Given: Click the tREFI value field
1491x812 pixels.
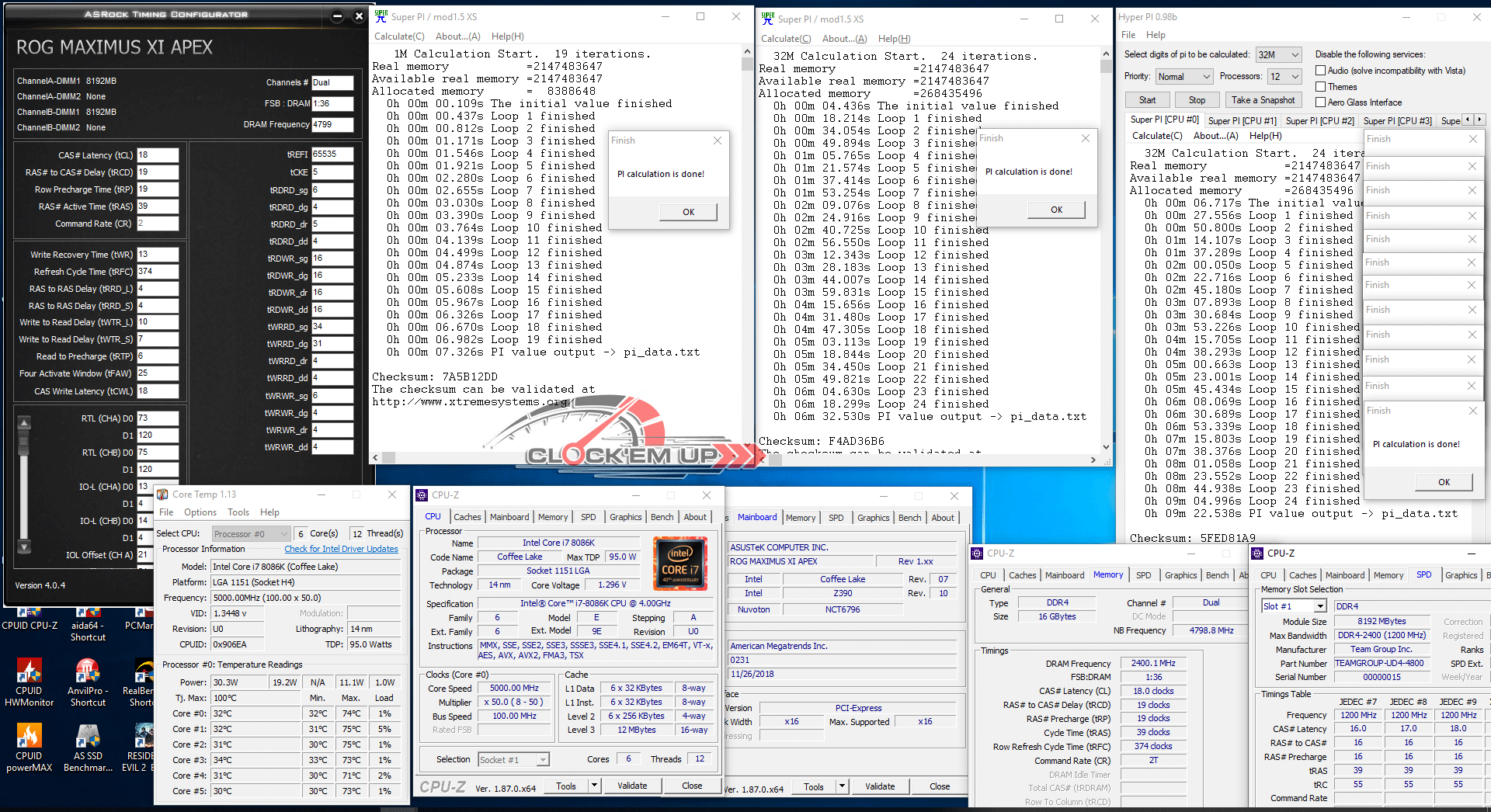Looking at the screenshot, I should tap(332, 154).
